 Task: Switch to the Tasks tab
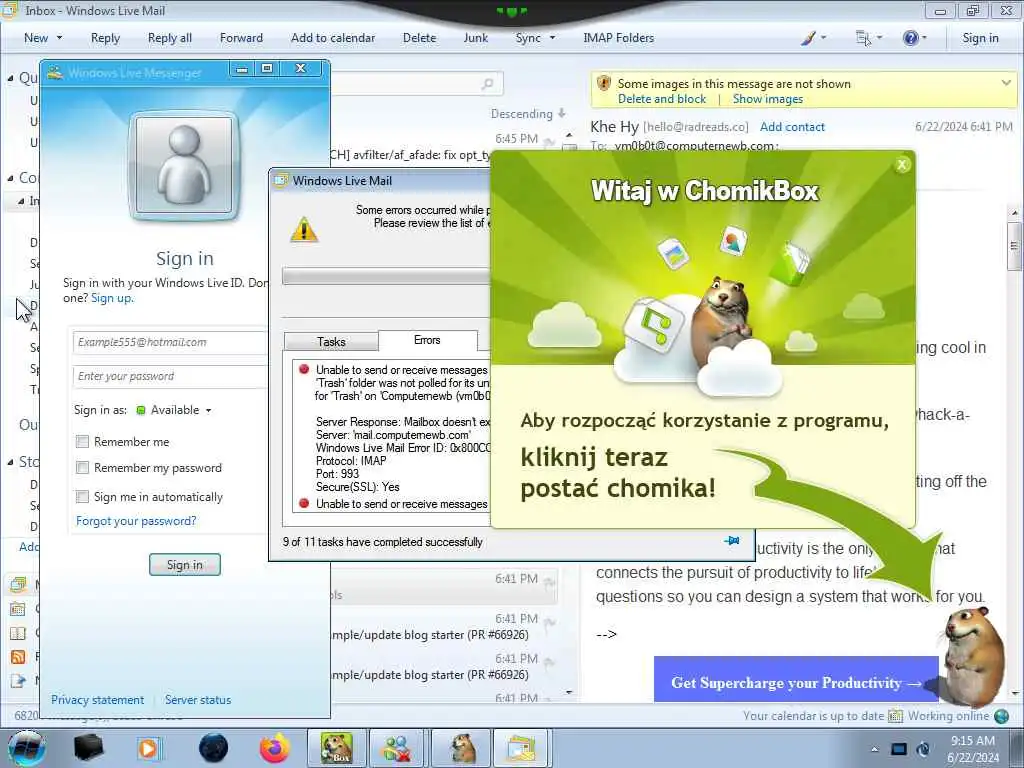coord(331,342)
